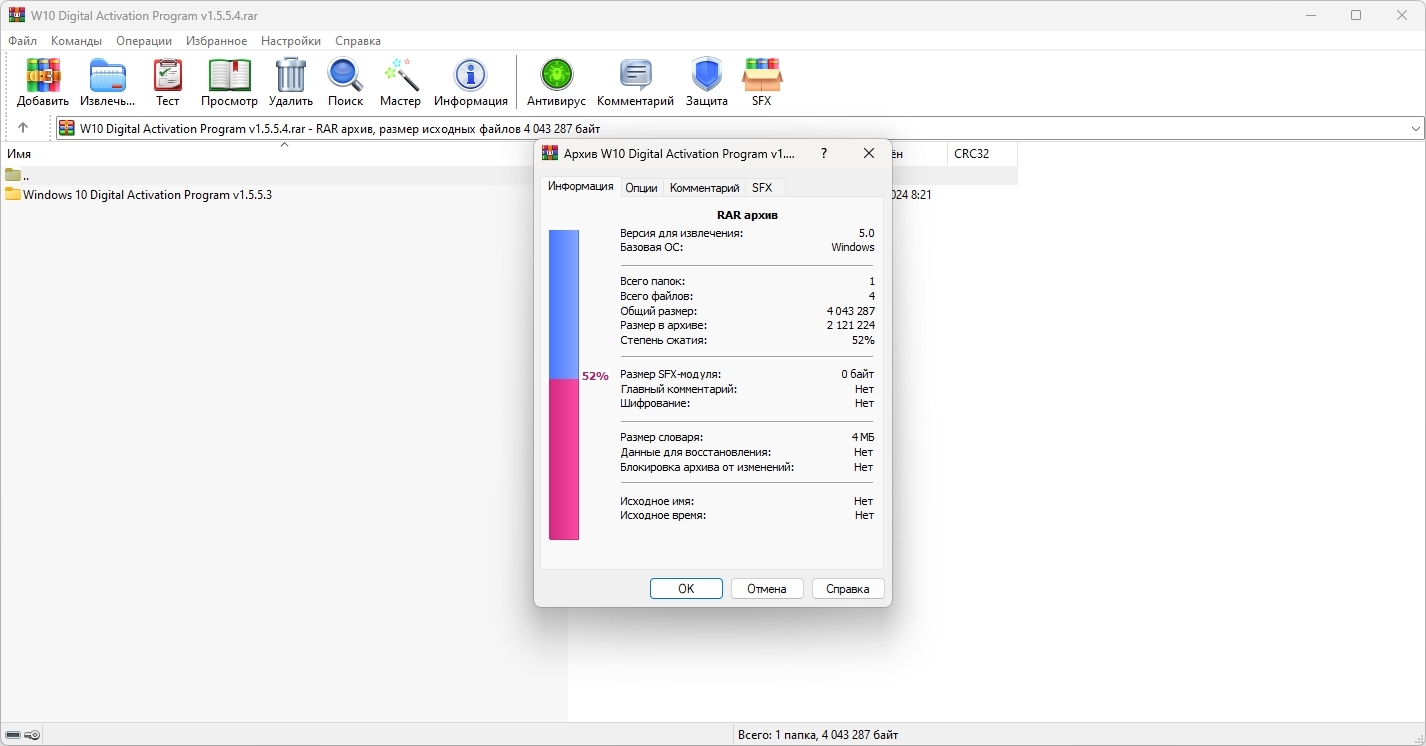Image resolution: width=1426 pixels, height=746 pixels.
Task: Click the dialog's question mark help button
Action: coord(824,153)
